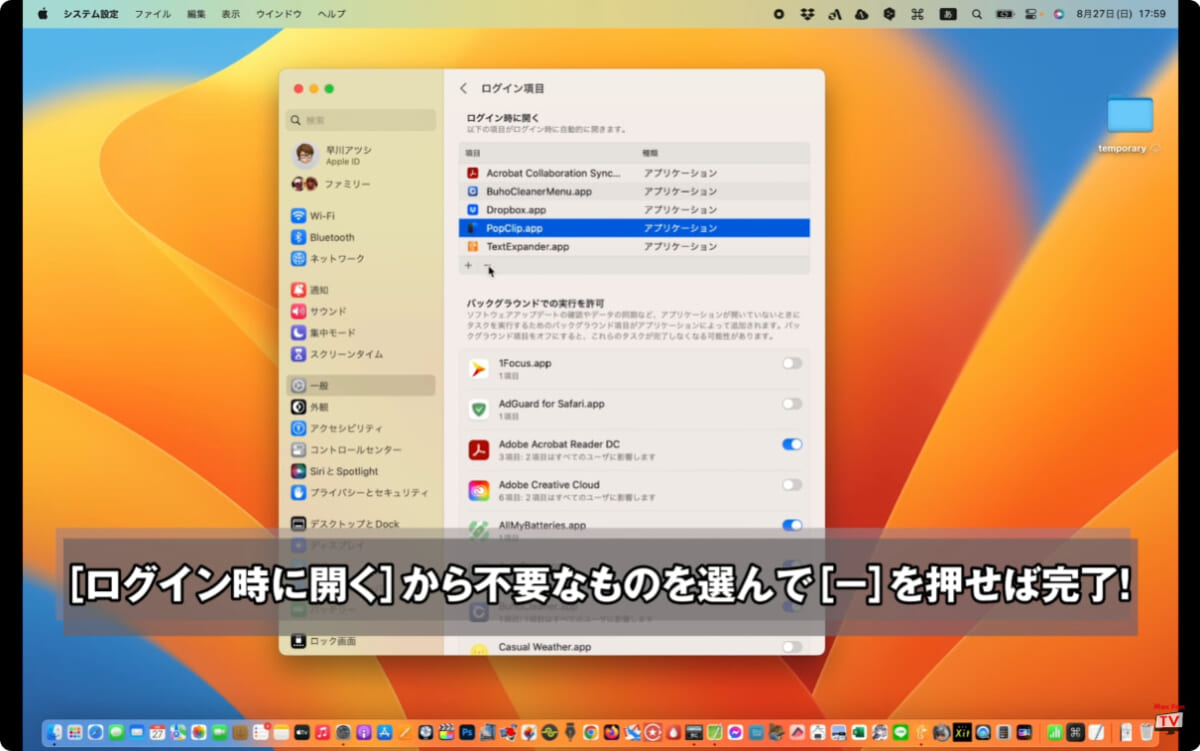
Task: Open LINE from the Dock
Action: pos(900,733)
